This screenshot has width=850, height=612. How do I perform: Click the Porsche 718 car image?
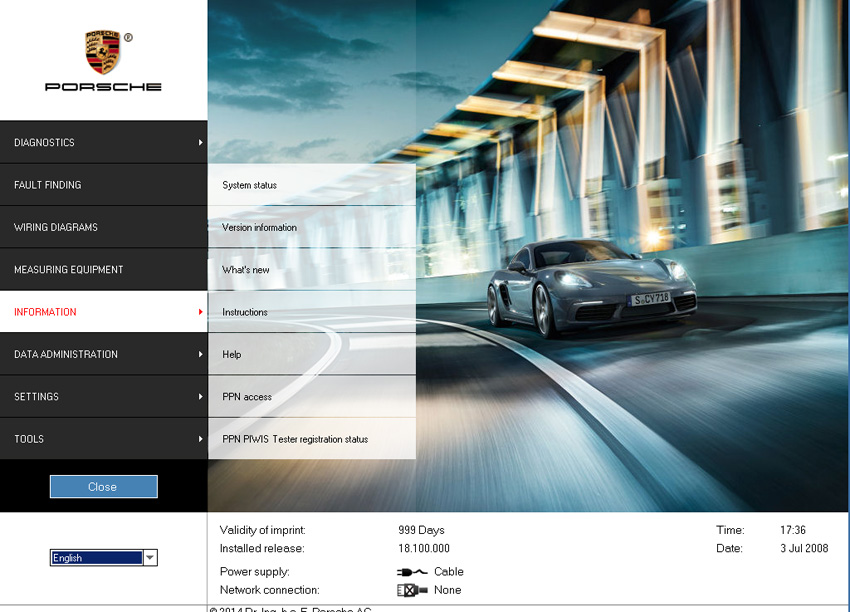pyautogui.click(x=592, y=287)
